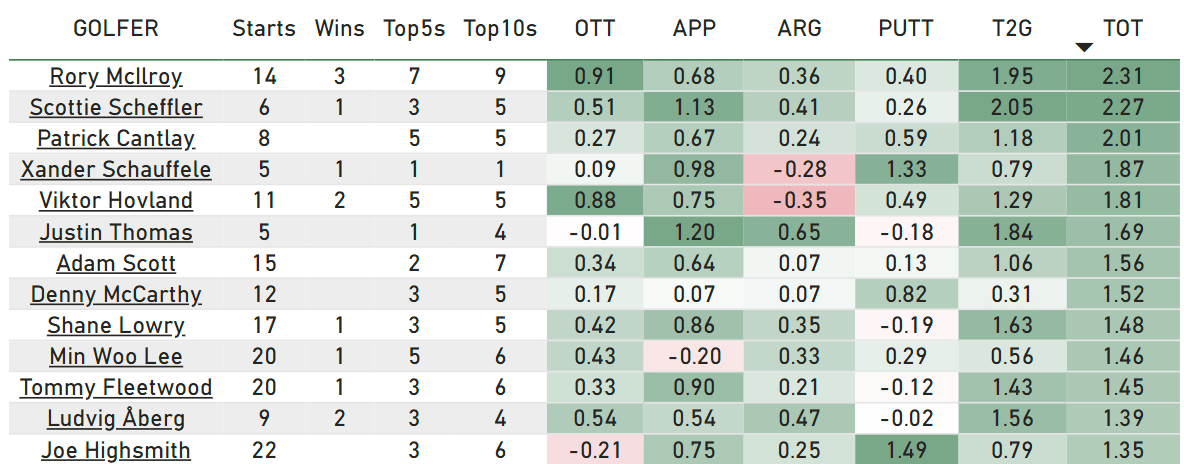Sort table by Starts column header

click(264, 29)
